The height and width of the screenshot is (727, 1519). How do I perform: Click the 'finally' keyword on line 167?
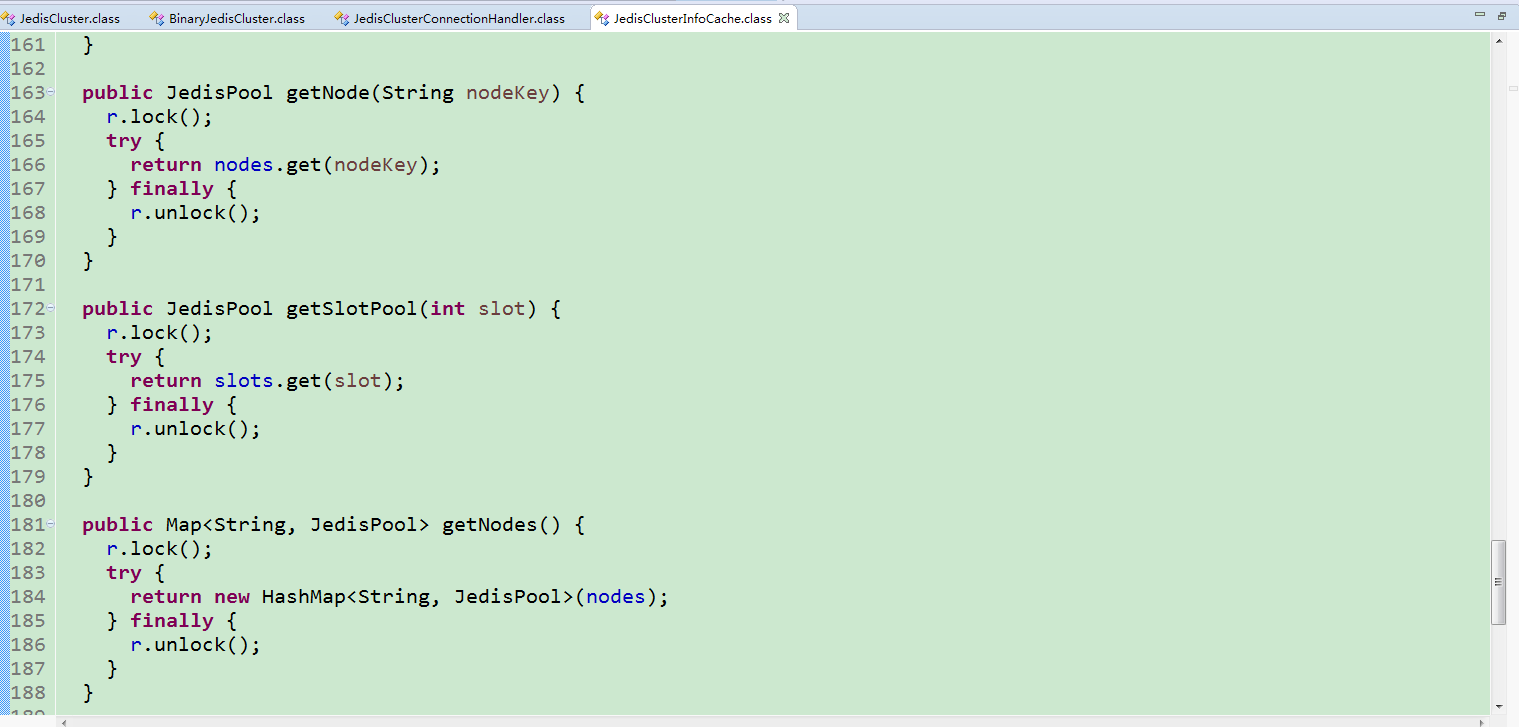(172, 188)
